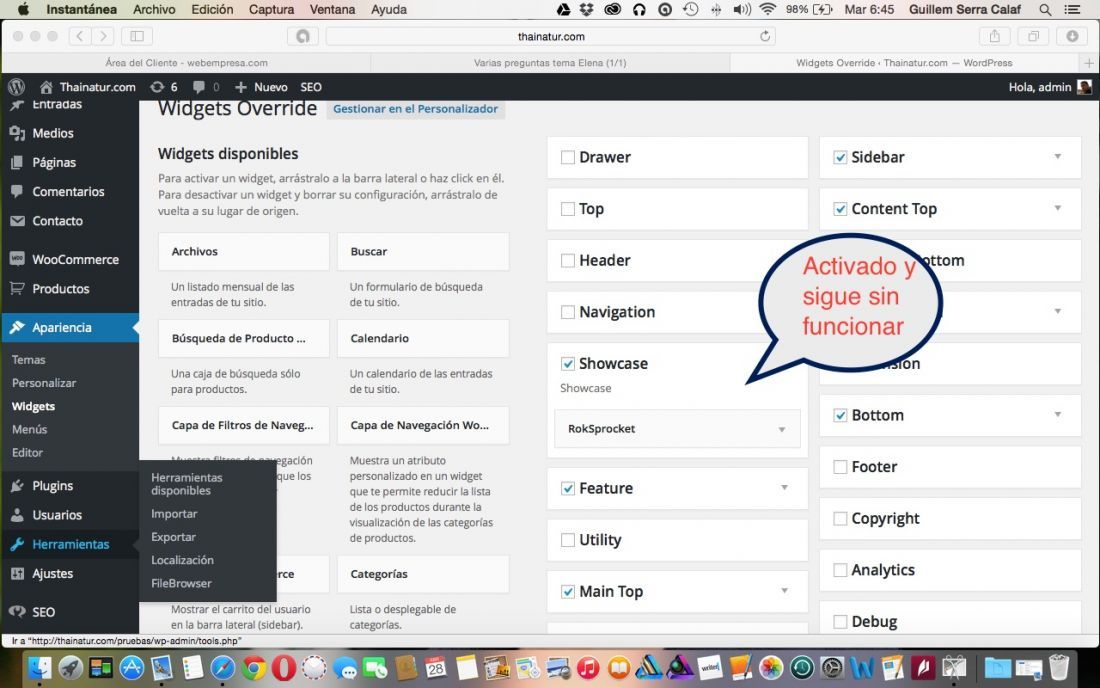Click Safari's share button
1100x688 pixels.
point(994,36)
